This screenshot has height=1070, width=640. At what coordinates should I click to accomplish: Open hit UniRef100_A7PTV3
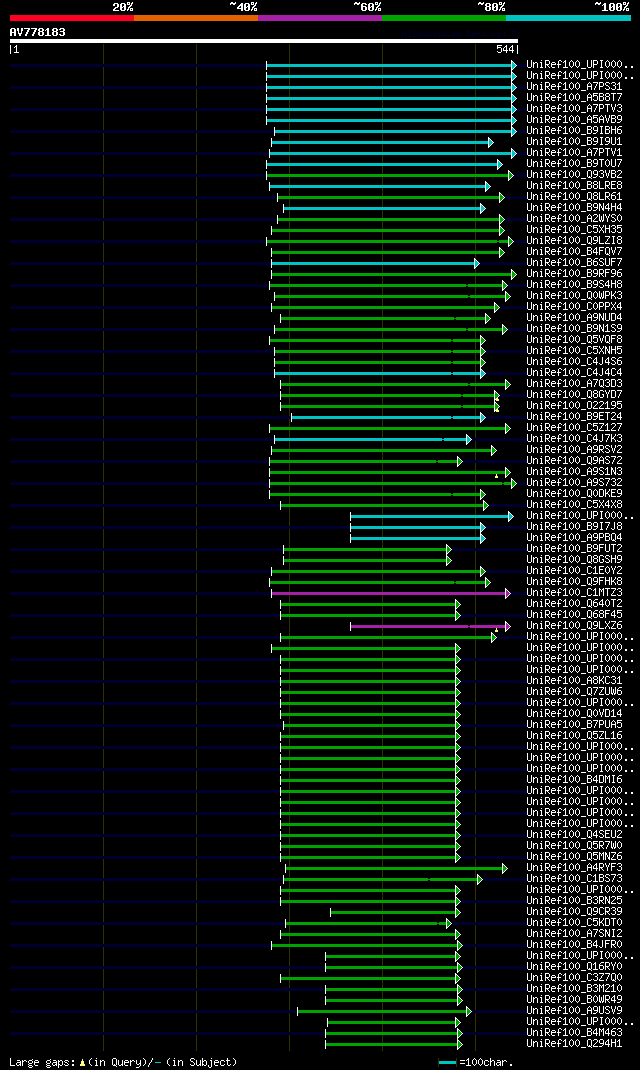point(574,109)
